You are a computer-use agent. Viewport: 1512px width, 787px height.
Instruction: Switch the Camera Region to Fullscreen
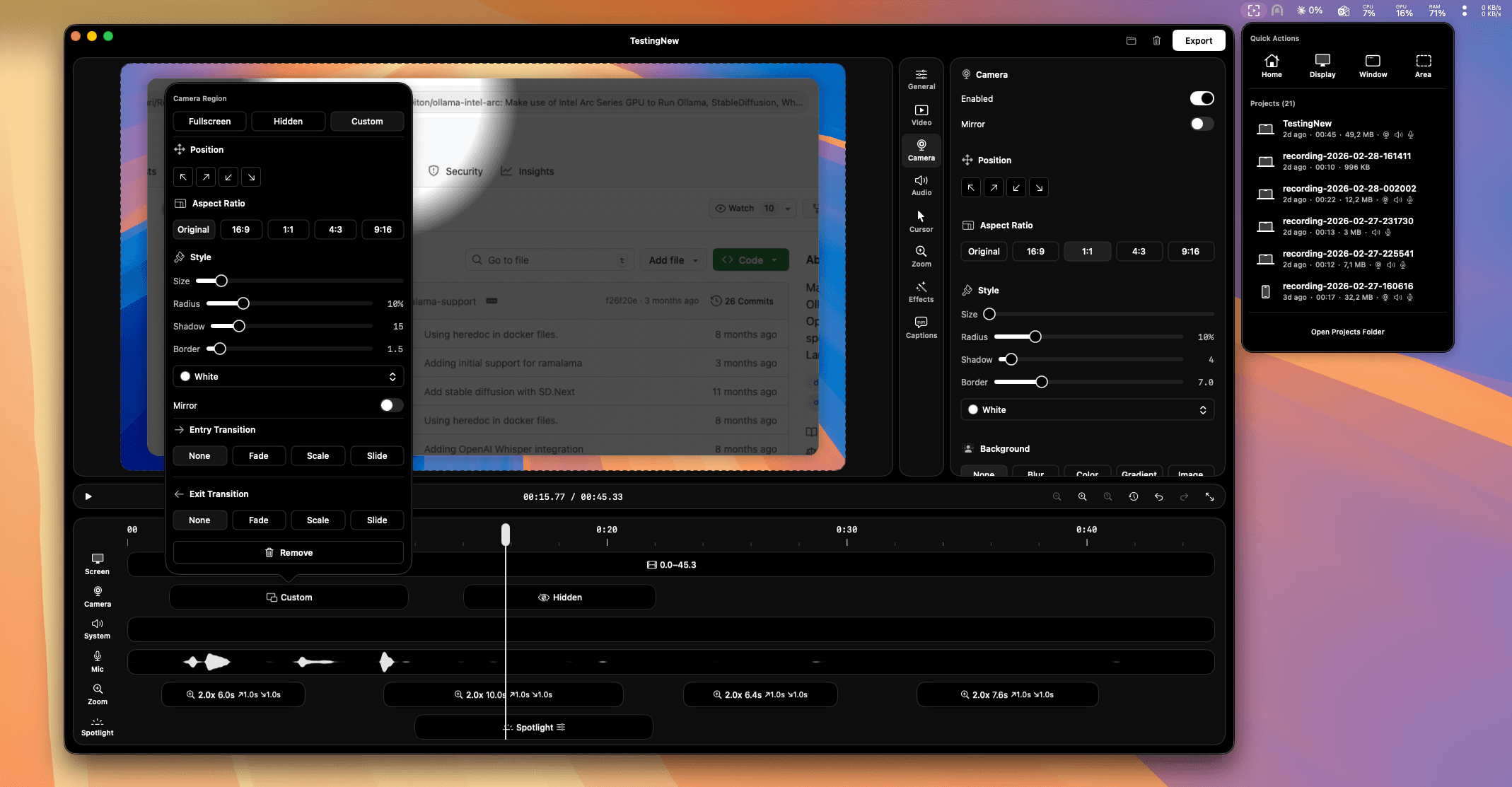(x=209, y=121)
